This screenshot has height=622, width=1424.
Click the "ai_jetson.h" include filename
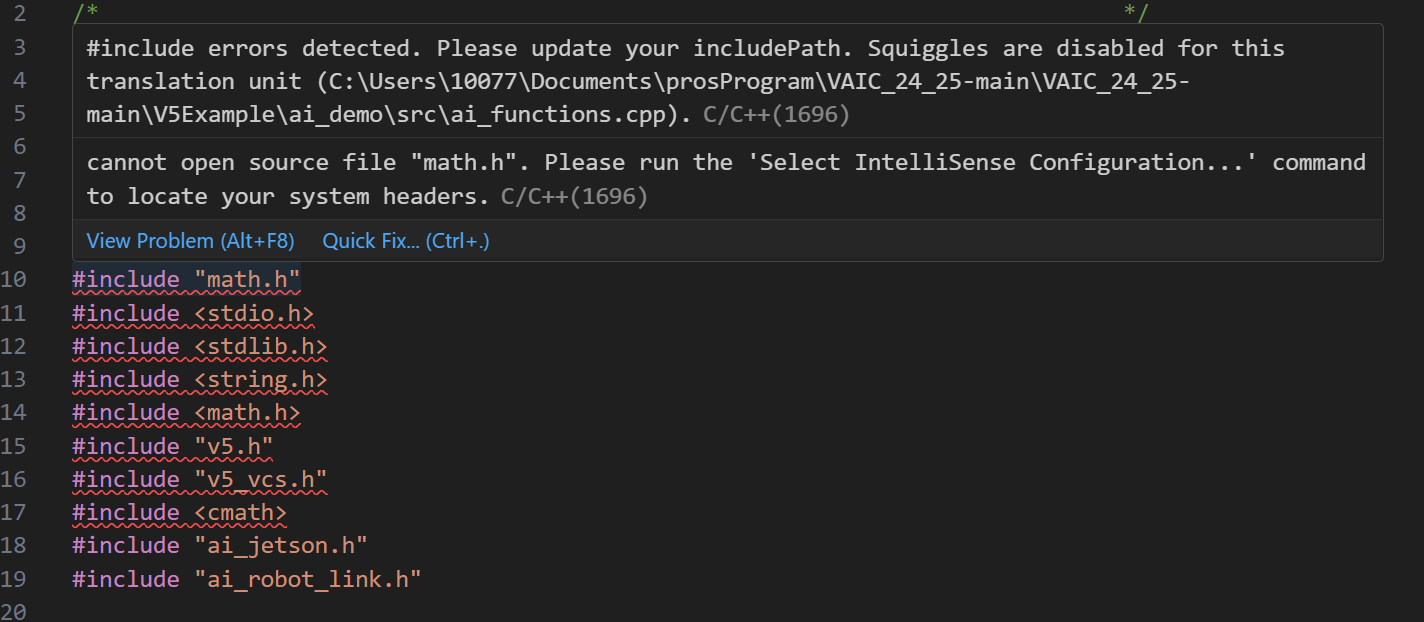[281, 546]
